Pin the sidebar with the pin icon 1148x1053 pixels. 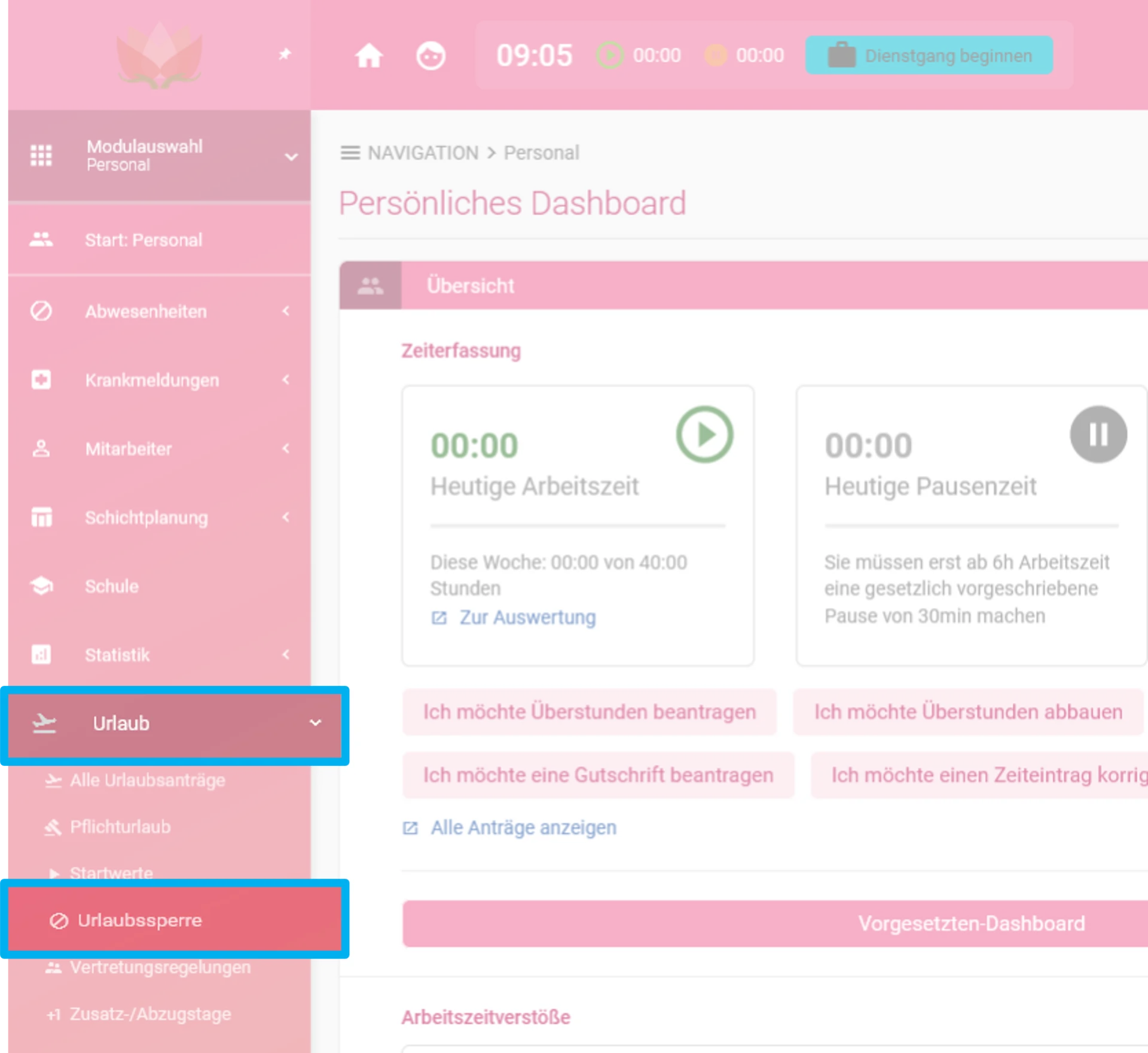click(285, 54)
